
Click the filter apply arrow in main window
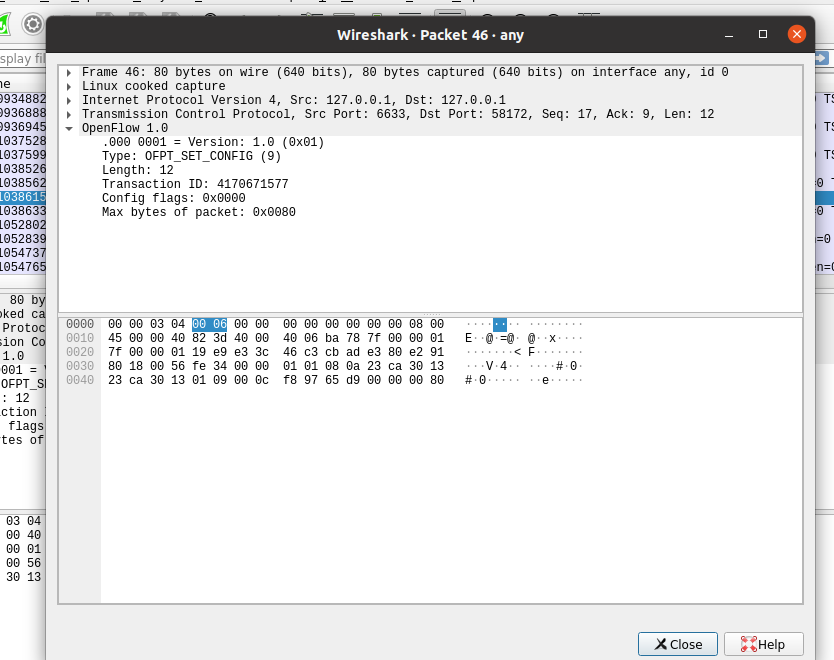click(x=822, y=58)
